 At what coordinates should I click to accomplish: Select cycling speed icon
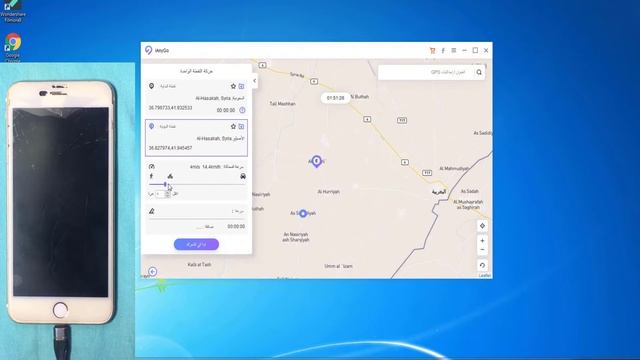(x=170, y=176)
